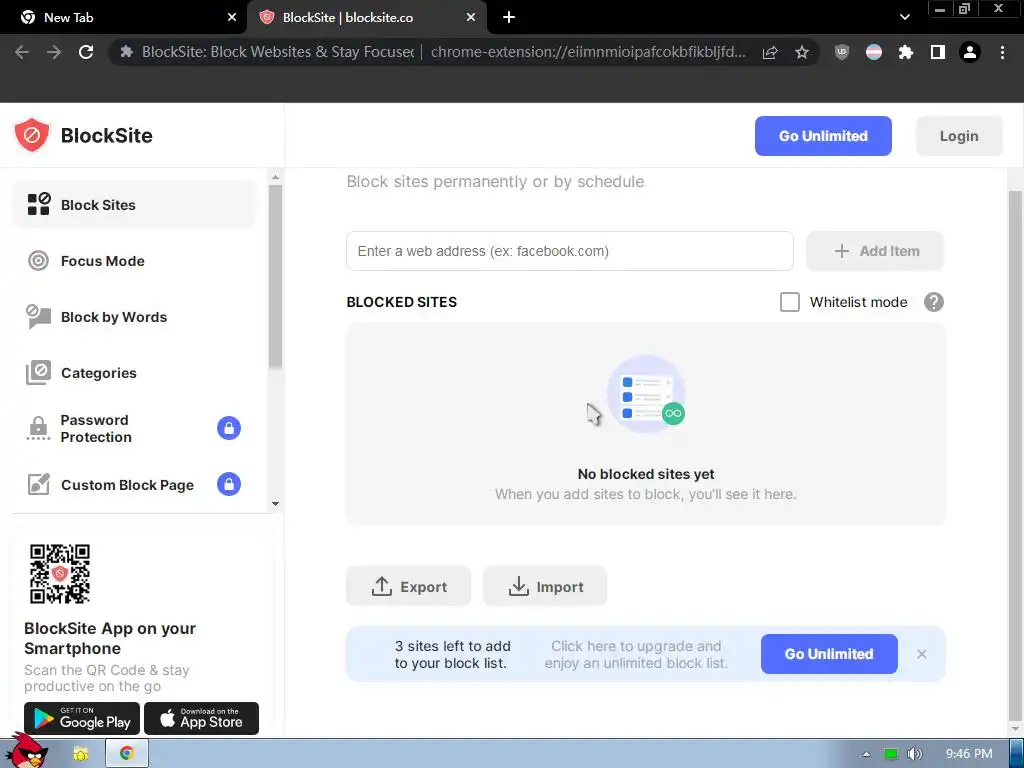Open uBlock Origin extension icon
Viewport: 1024px width, 768px height.
click(x=842, y=52)
